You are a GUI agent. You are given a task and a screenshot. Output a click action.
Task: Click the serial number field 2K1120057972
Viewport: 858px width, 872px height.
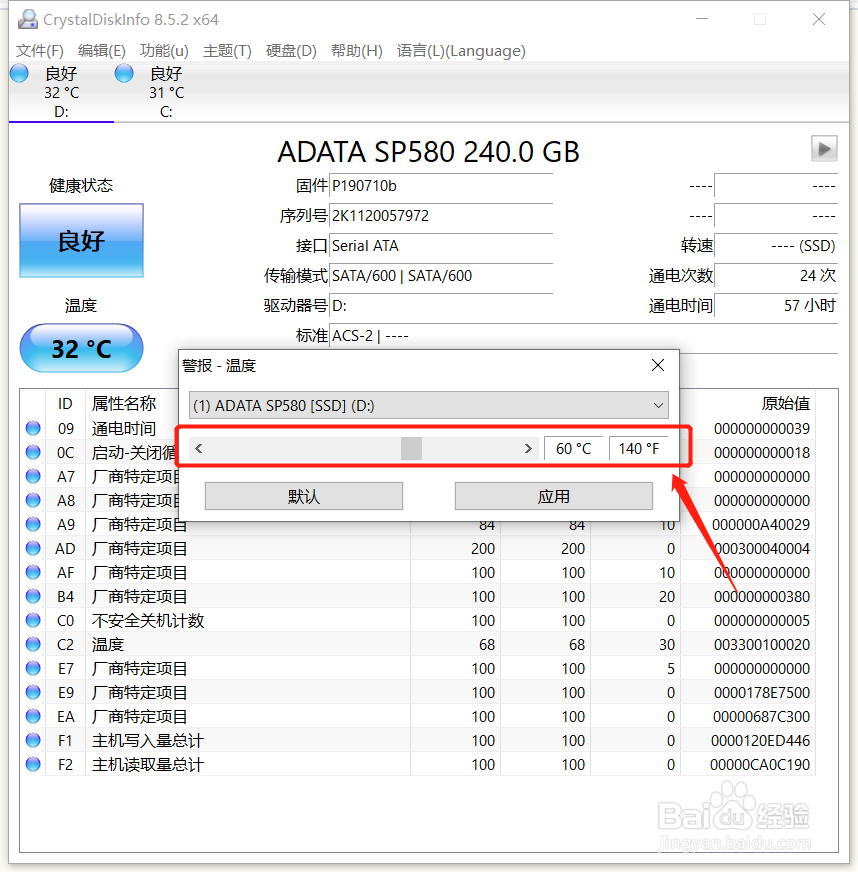click(x=441, y=216)
